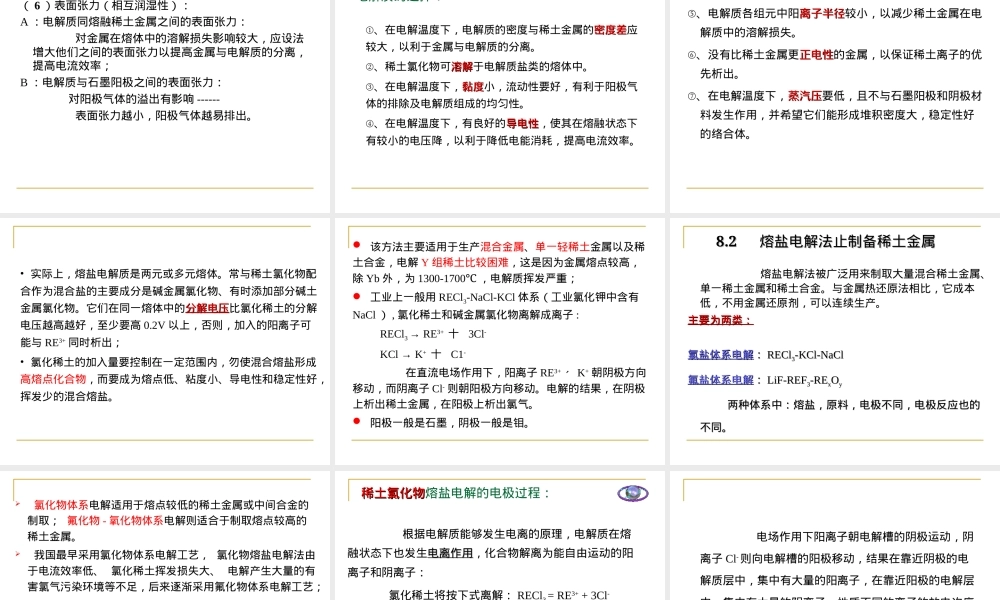The image size is (1000, 600).
Task: Select the slide listing items ① to ④
Action: coord(500,106)
